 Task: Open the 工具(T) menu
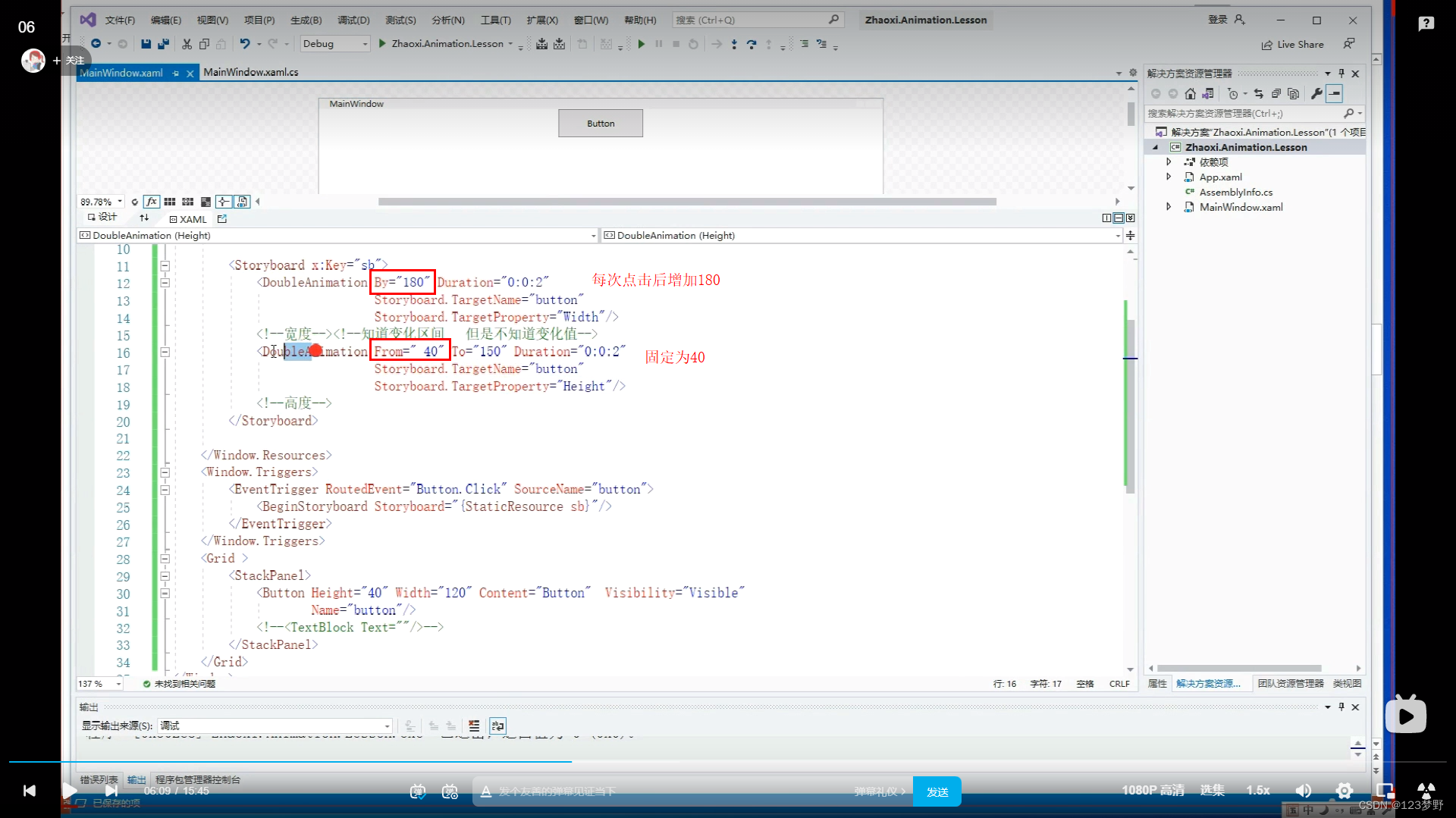[496, 20]
